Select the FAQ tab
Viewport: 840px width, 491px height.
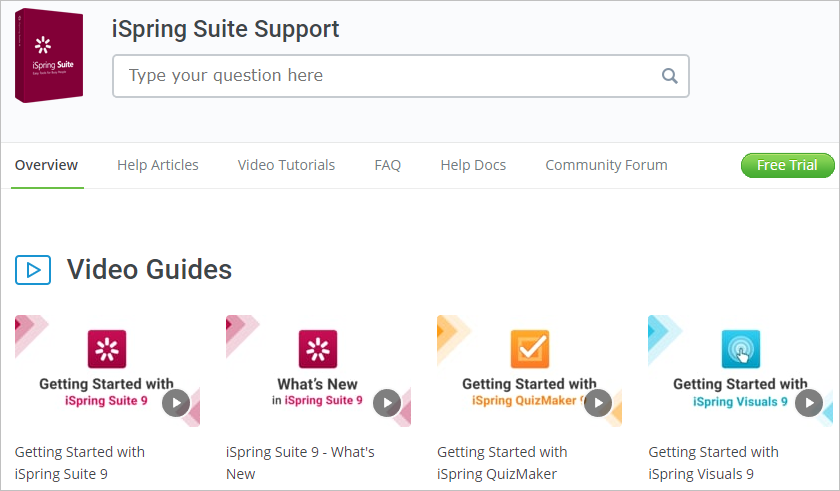coord(387,165)
